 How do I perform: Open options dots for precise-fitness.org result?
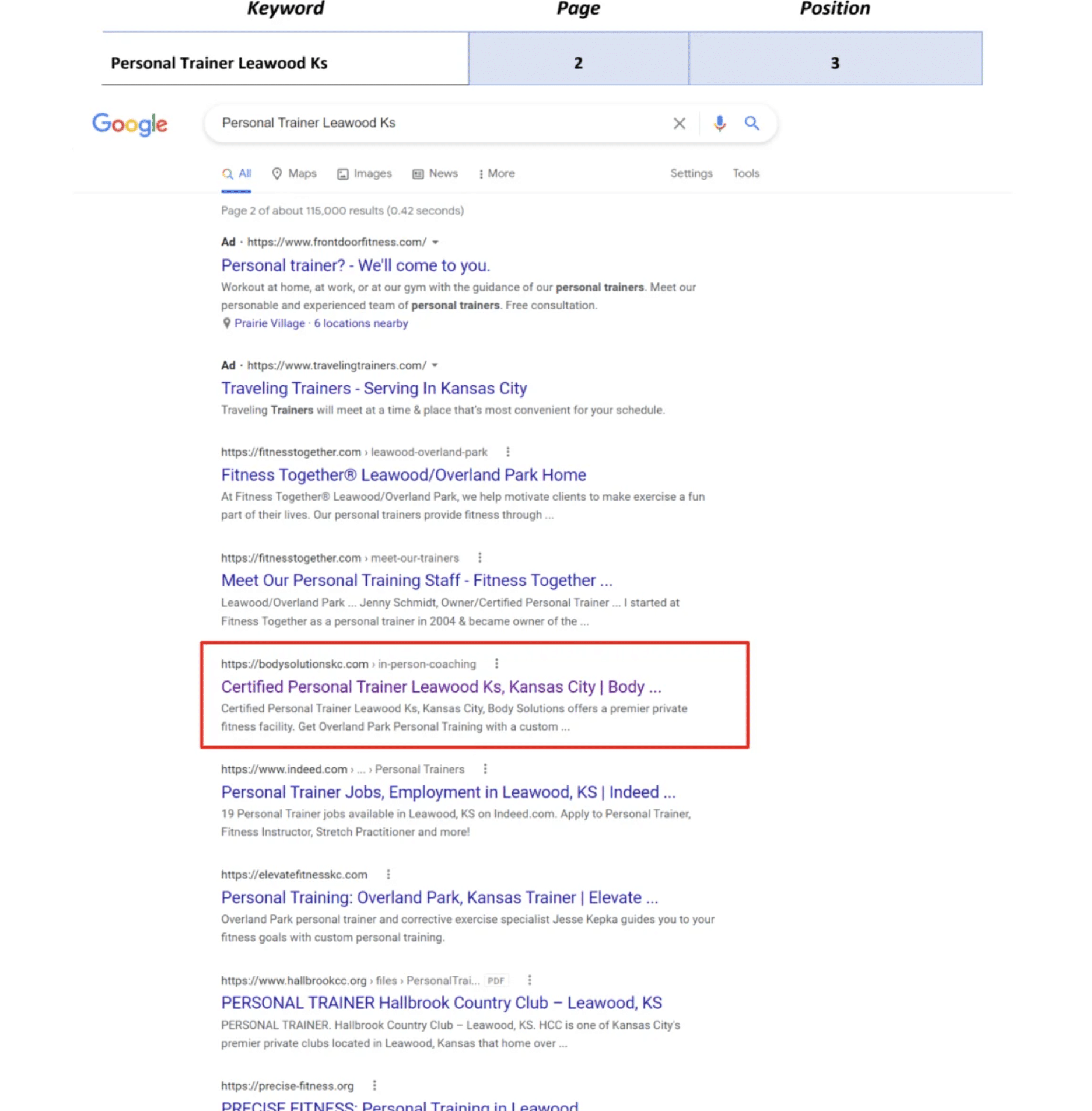click(x=374, y=1085)
